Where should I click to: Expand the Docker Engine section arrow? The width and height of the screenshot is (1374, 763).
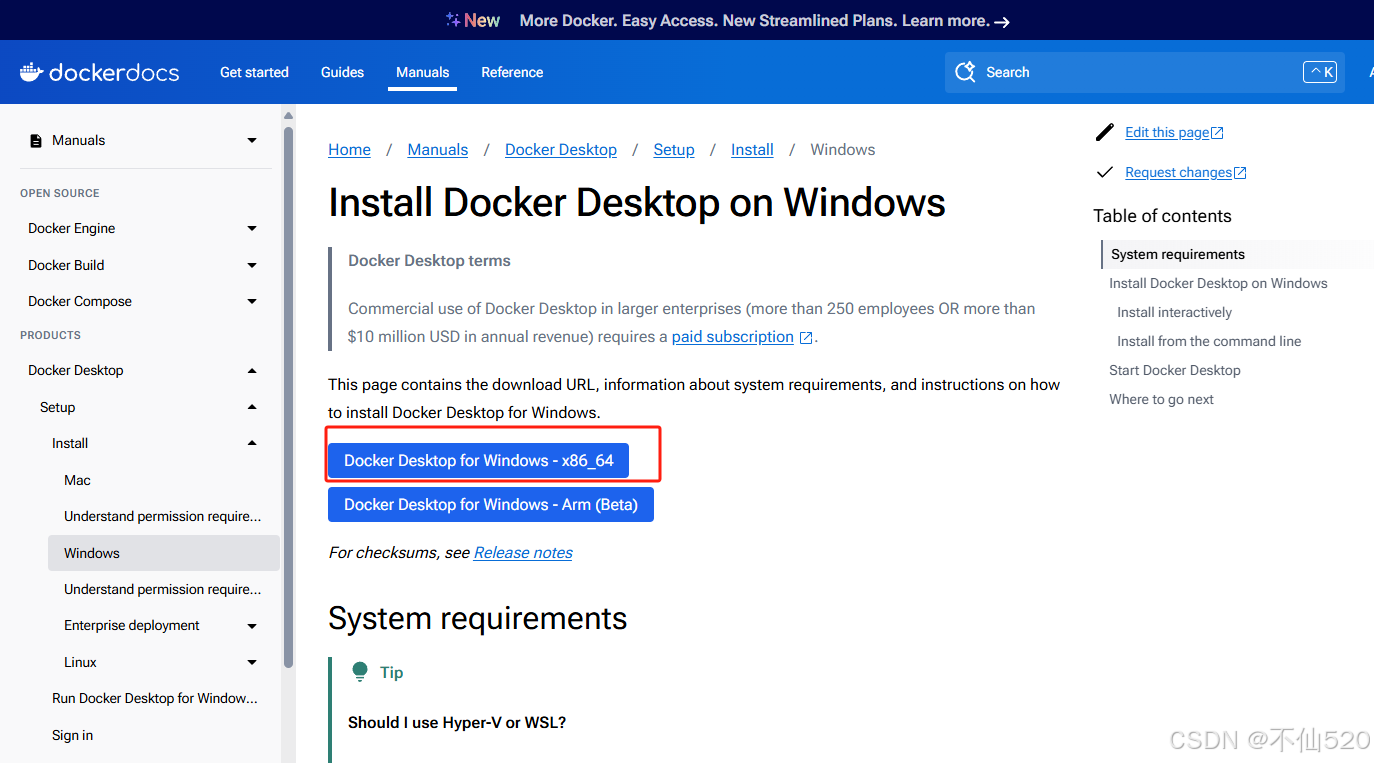(x=252, y=229)
